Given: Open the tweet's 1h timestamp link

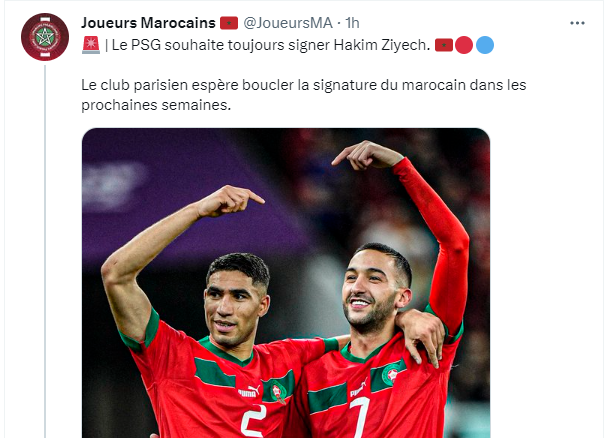Looking at the screenshot, I should [352, 23].
